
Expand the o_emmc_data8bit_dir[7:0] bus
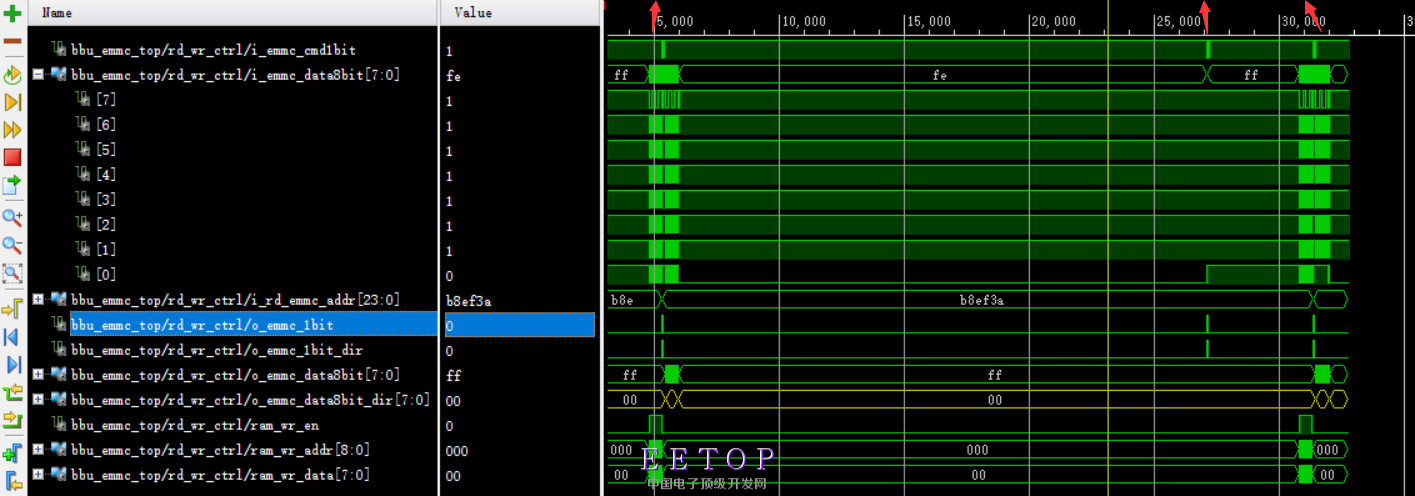38,399
